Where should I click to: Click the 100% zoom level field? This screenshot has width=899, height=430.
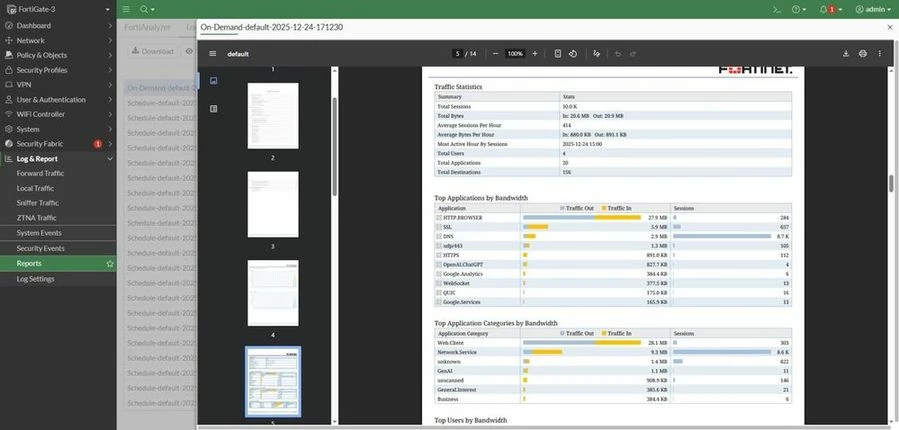click(x=515, y=54)
